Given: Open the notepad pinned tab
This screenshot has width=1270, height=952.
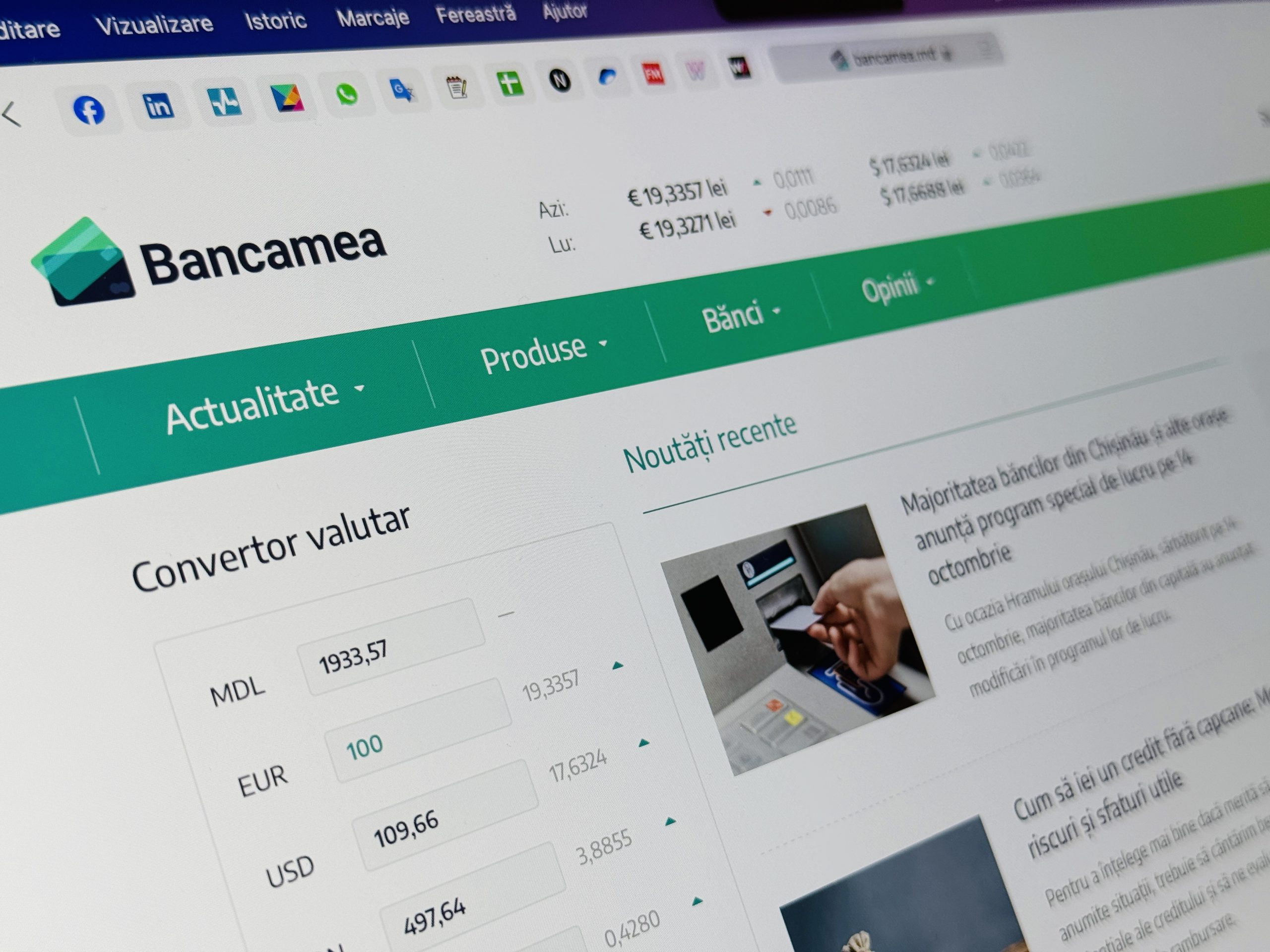Looking at the screenshot, I should (457, 87).
